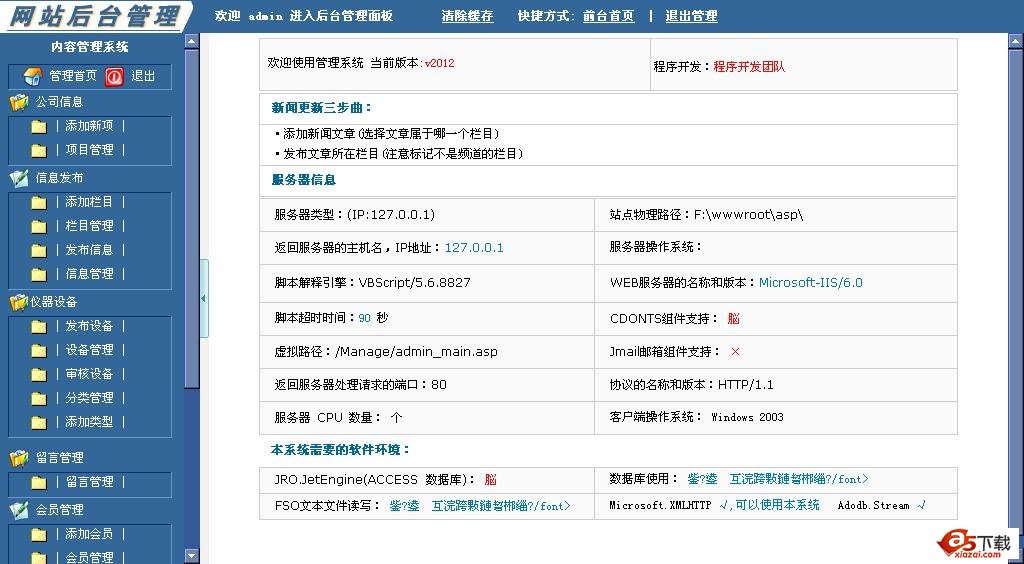Click the Microsoft-IIS/6.0 server version text
The width and height of the screenshot is (1024, 564).
(810, 283)
